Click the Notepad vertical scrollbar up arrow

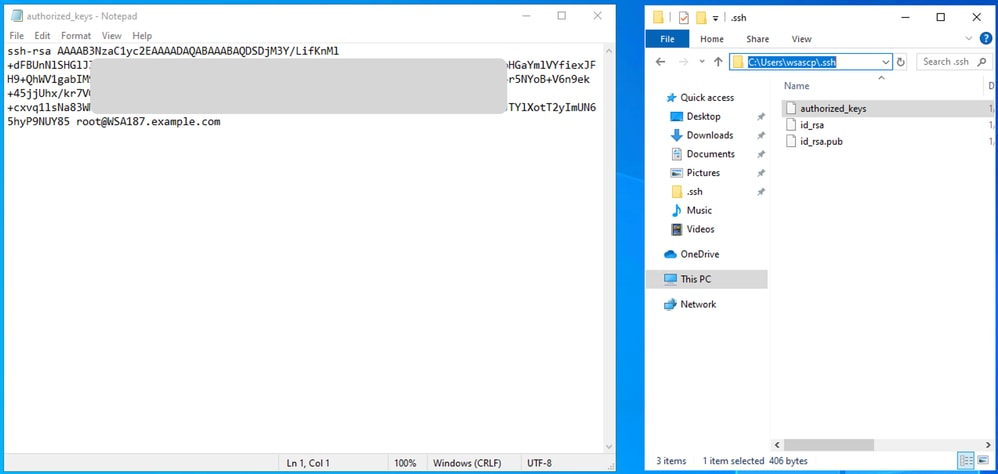coord(609,50)
